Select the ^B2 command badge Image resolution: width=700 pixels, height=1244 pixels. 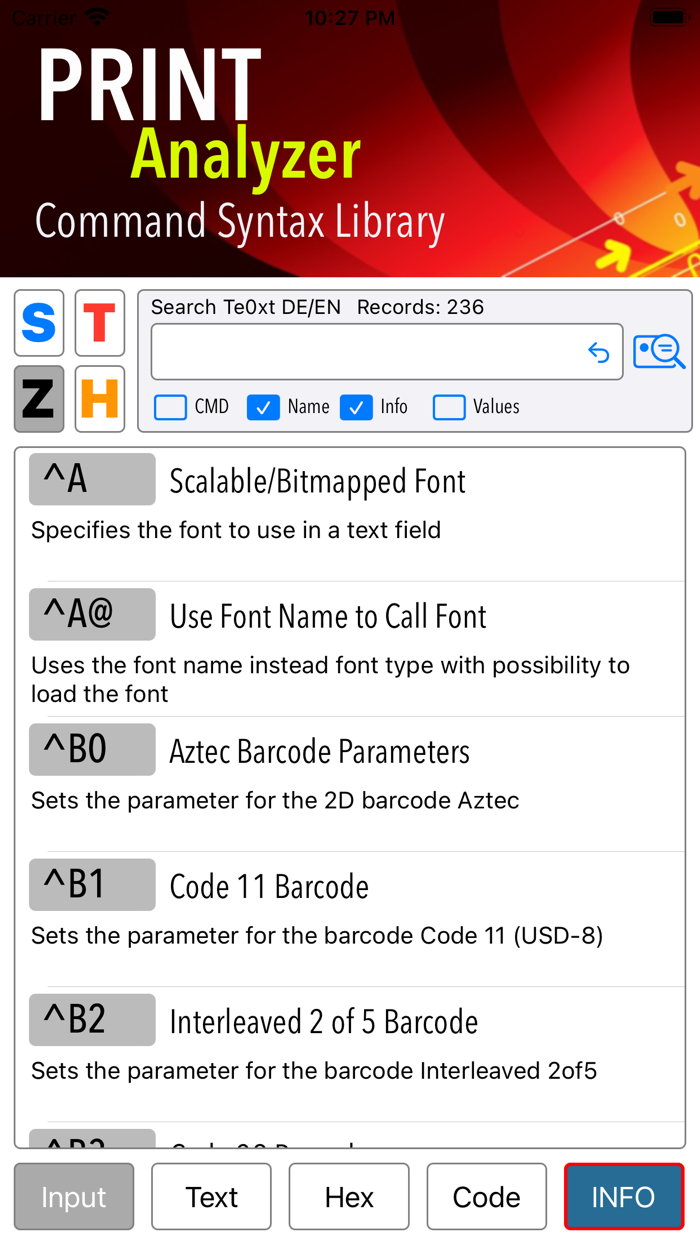[x=92, y=1019]
